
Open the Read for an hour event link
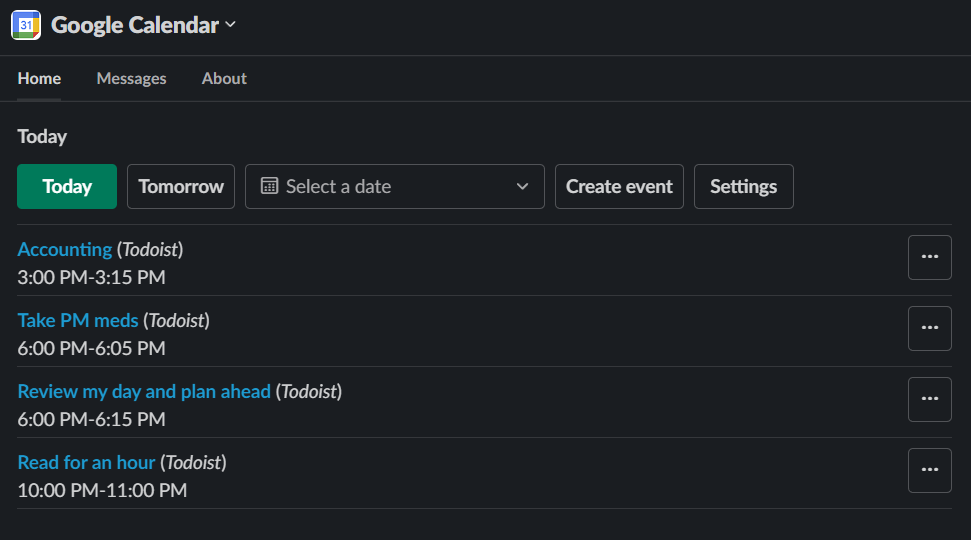(86, 462)
